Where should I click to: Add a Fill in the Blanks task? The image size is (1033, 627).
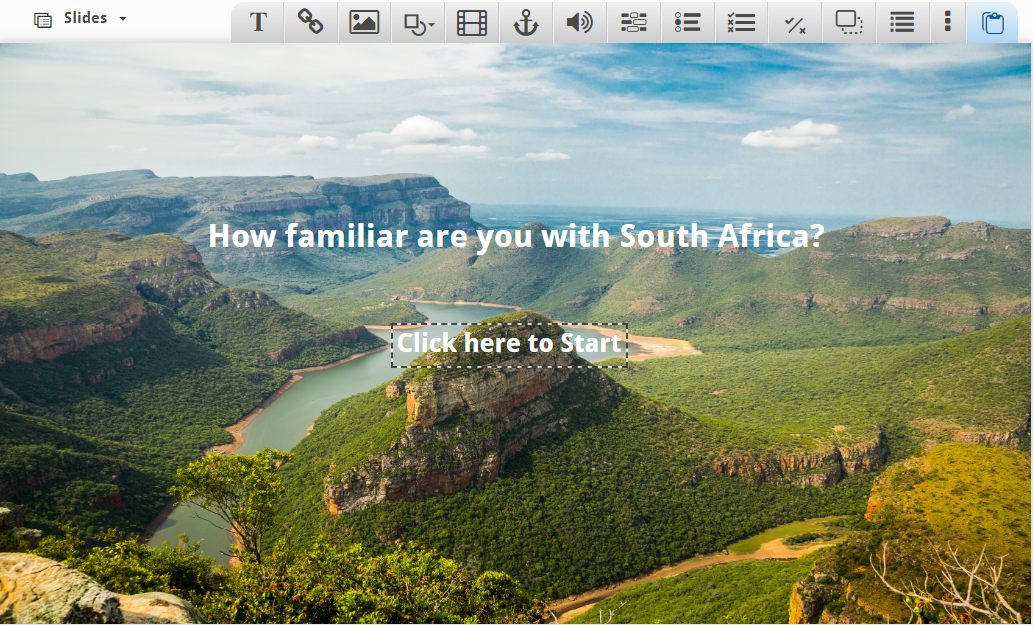pos(634,22)
